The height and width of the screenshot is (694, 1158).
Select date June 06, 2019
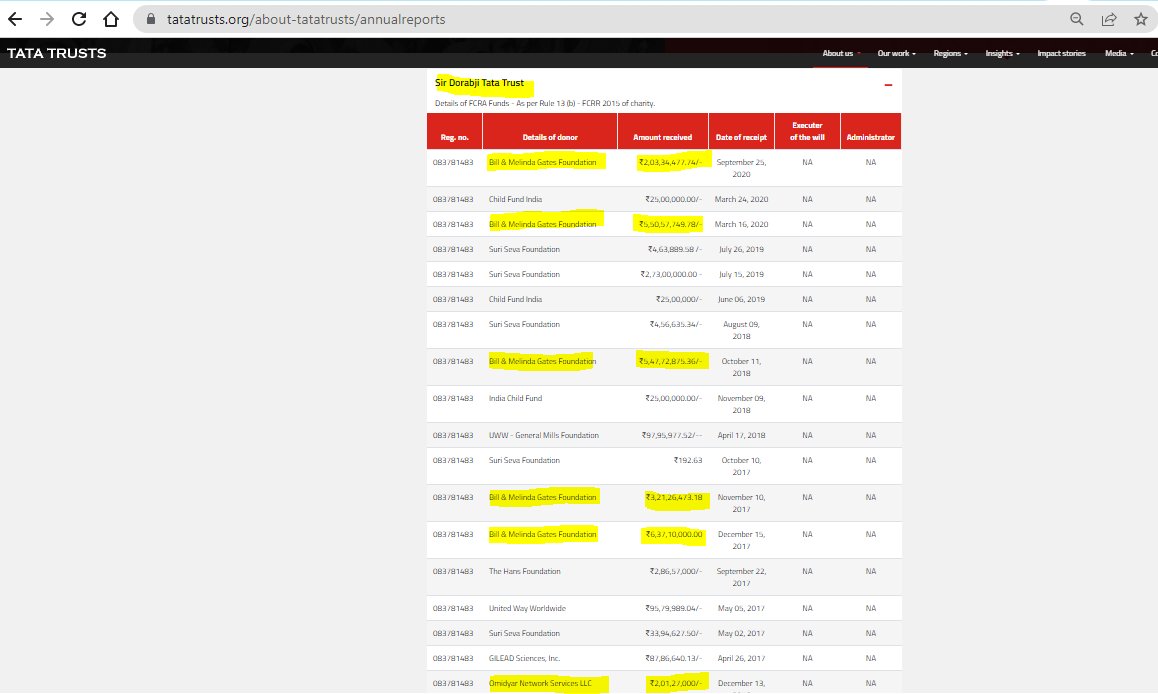click(x=741, y=299)
